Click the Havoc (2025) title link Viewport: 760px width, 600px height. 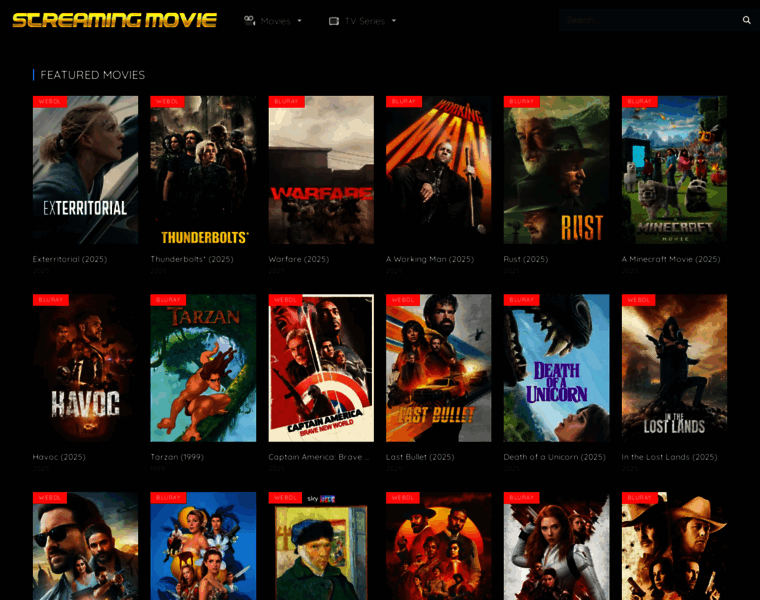59,457
